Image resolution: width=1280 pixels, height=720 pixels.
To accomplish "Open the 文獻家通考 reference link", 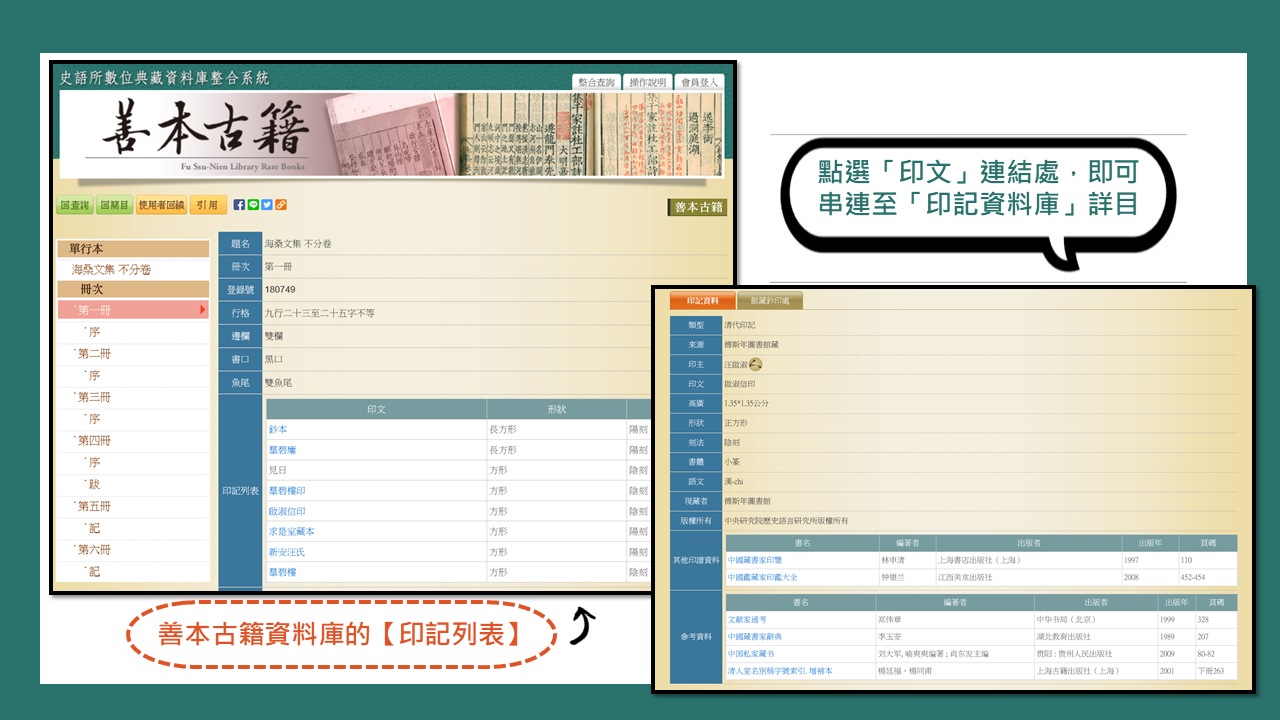I will click(747, 621).
